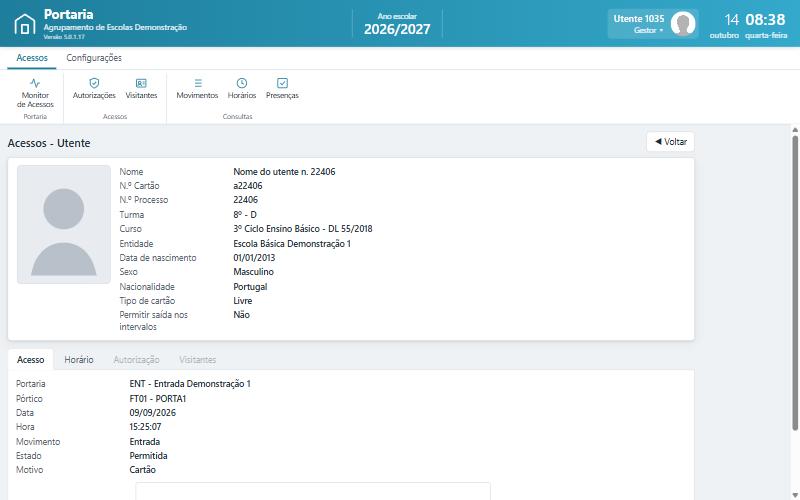Select the Acesso detail tab
This screenshot has height=500, width=800.
(31, 360)
